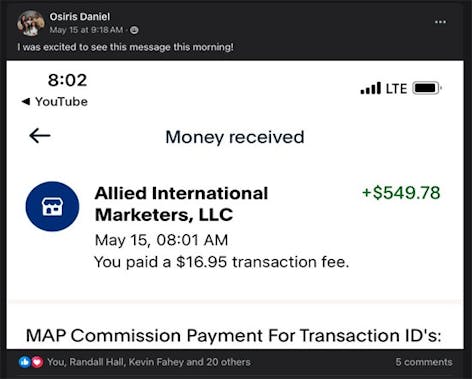Click the battery status icon

[427, 88]
